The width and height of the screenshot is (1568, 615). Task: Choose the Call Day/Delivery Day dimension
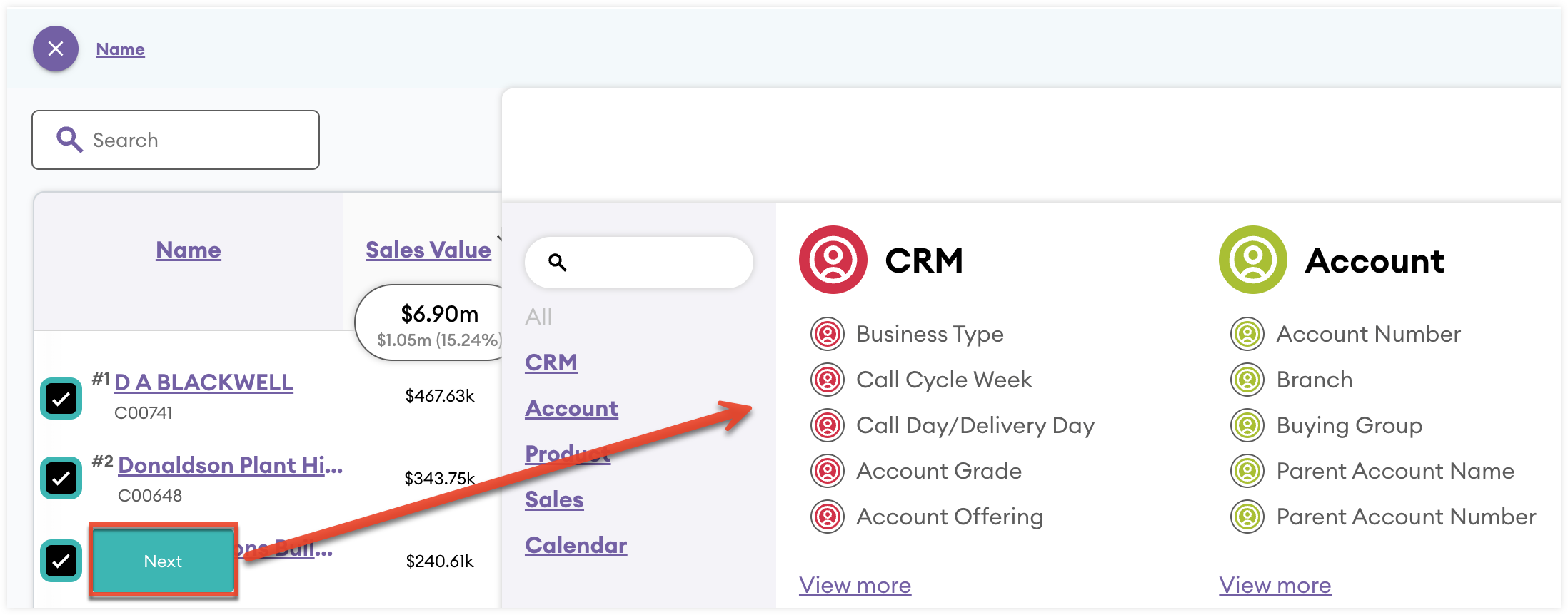tap(976, 425)
